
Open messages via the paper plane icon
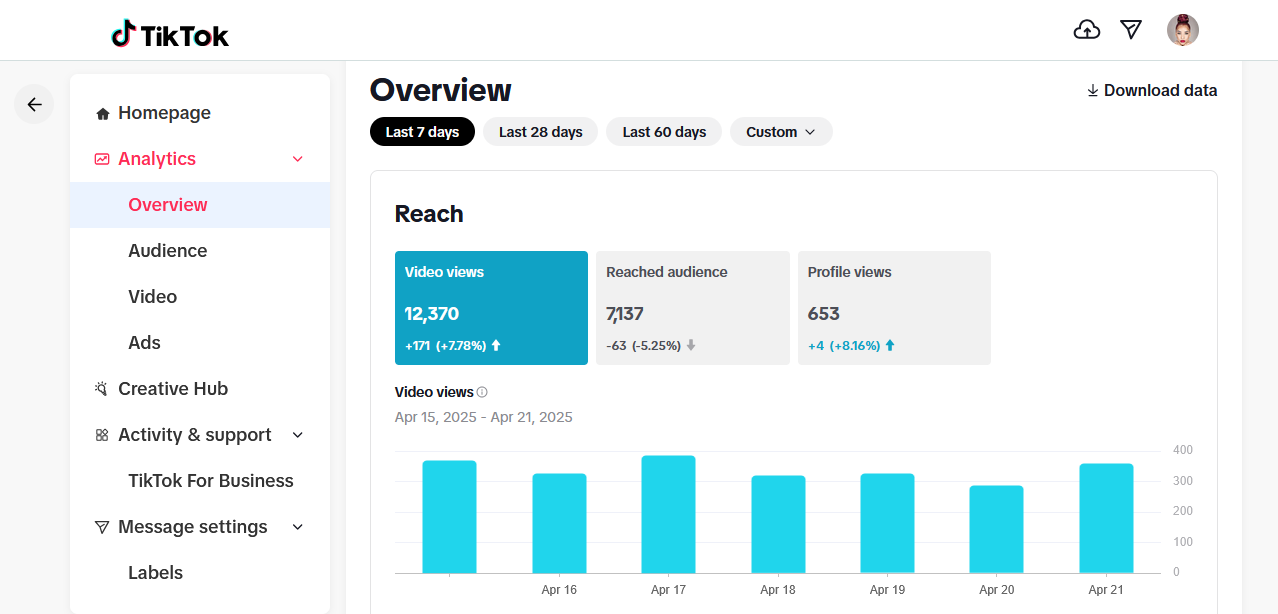pyautogui.click(x=1131, y=30)
